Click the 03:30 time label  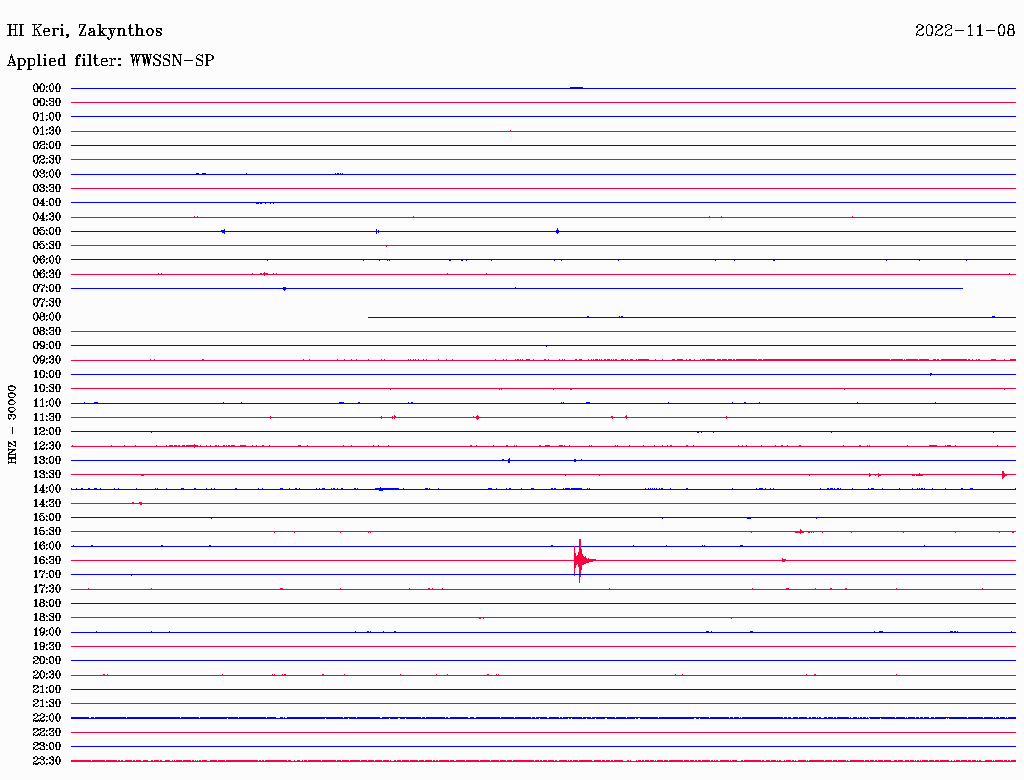pos(47,189)
